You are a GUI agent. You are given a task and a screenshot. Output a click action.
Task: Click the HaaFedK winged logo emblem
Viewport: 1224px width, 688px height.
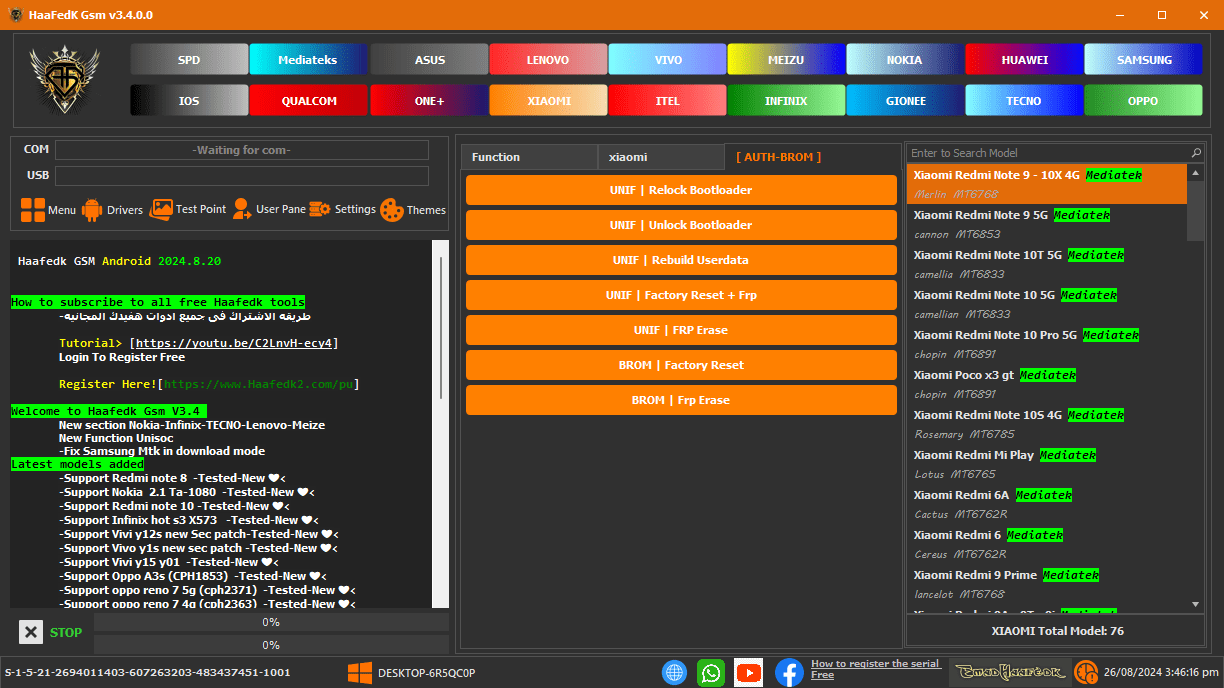click(65, 79)
